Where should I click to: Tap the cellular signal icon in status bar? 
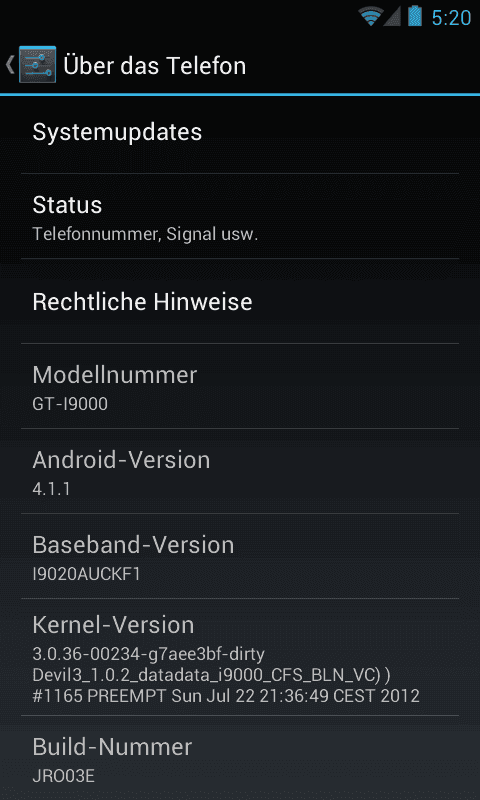tap(392, 16)
